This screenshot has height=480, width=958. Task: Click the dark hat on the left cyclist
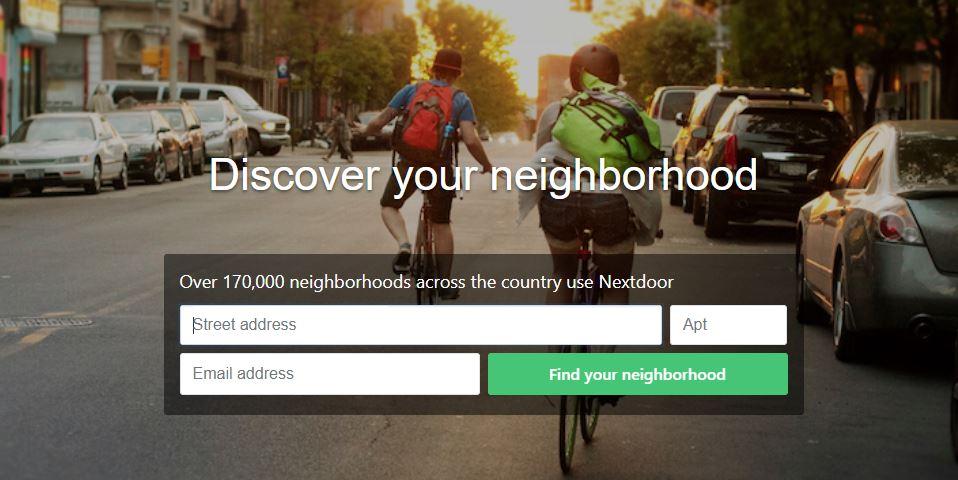(x=447, y=61)
